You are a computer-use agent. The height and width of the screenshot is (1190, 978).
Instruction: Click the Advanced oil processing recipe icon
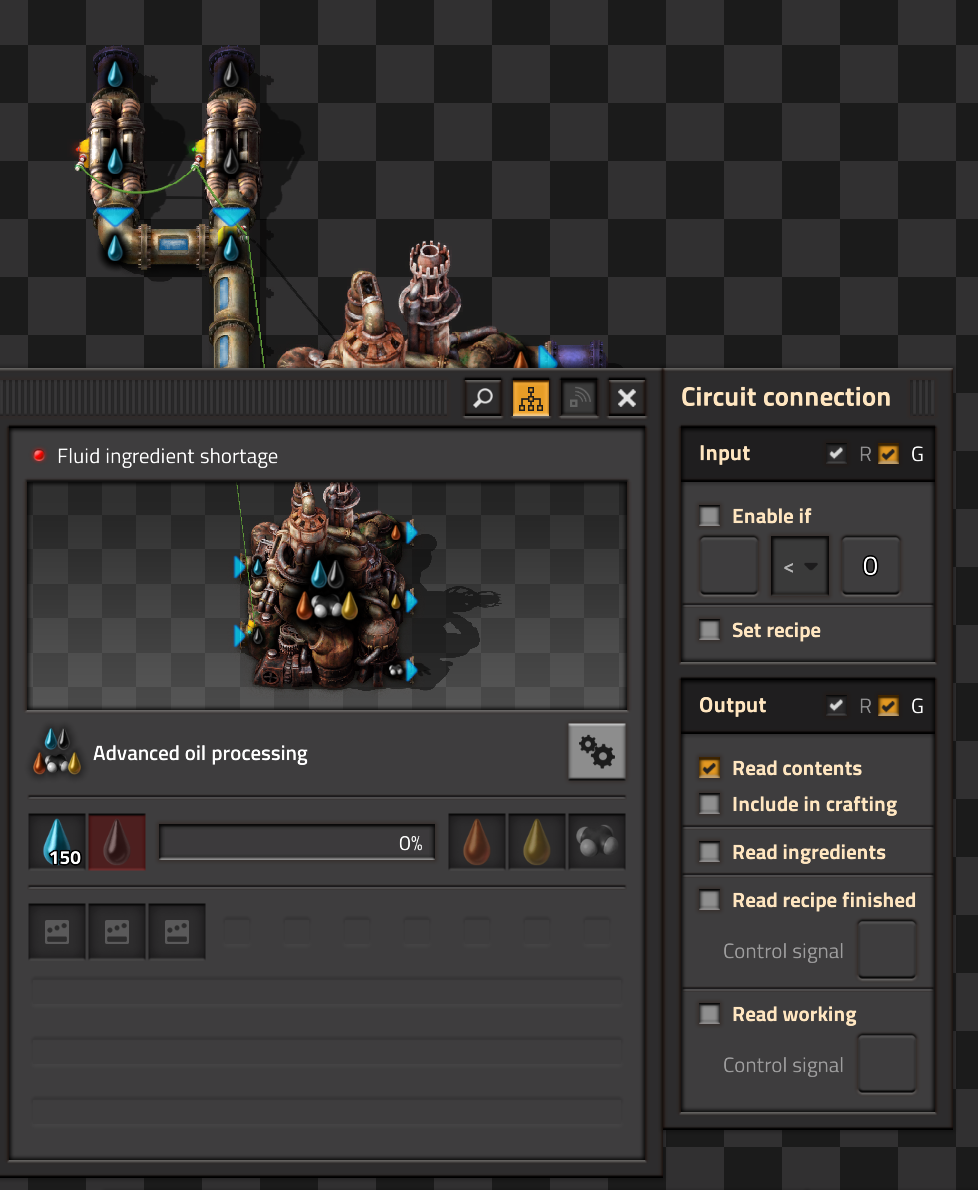pos(57,751)
